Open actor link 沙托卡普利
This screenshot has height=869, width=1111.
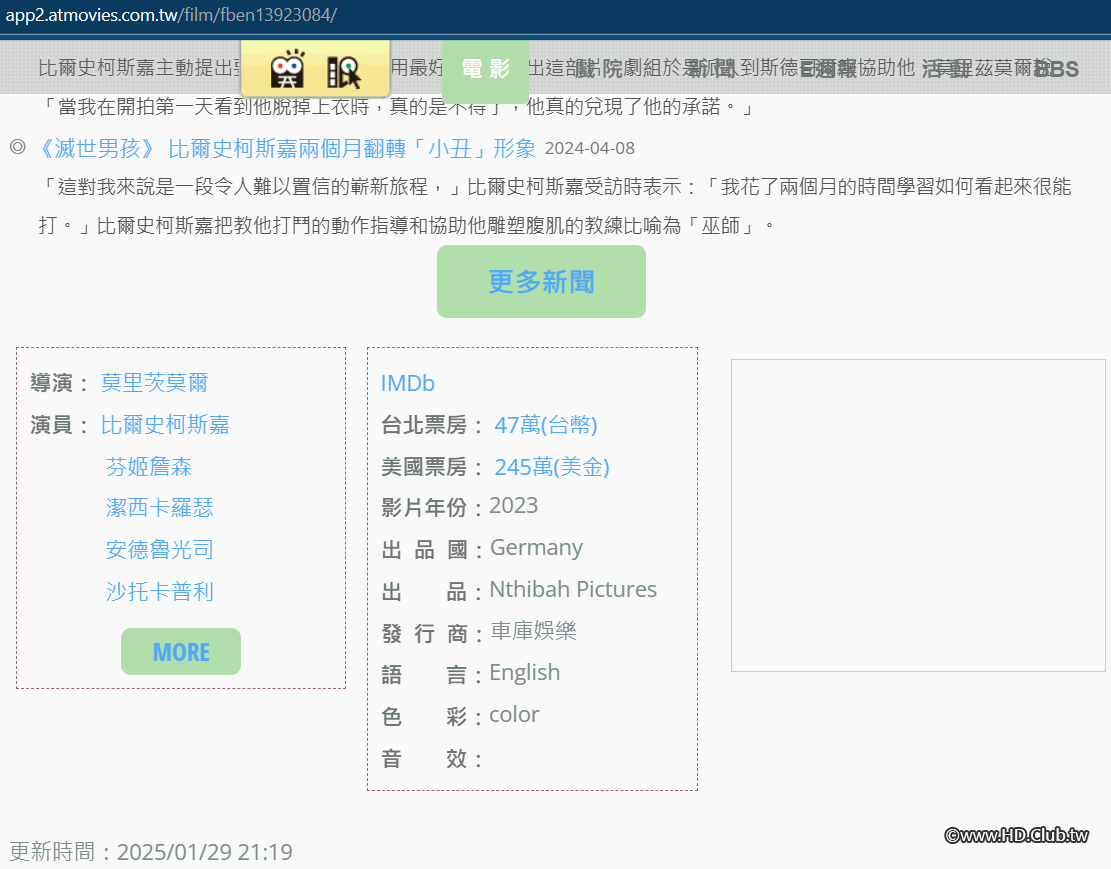tap(159, 591)
